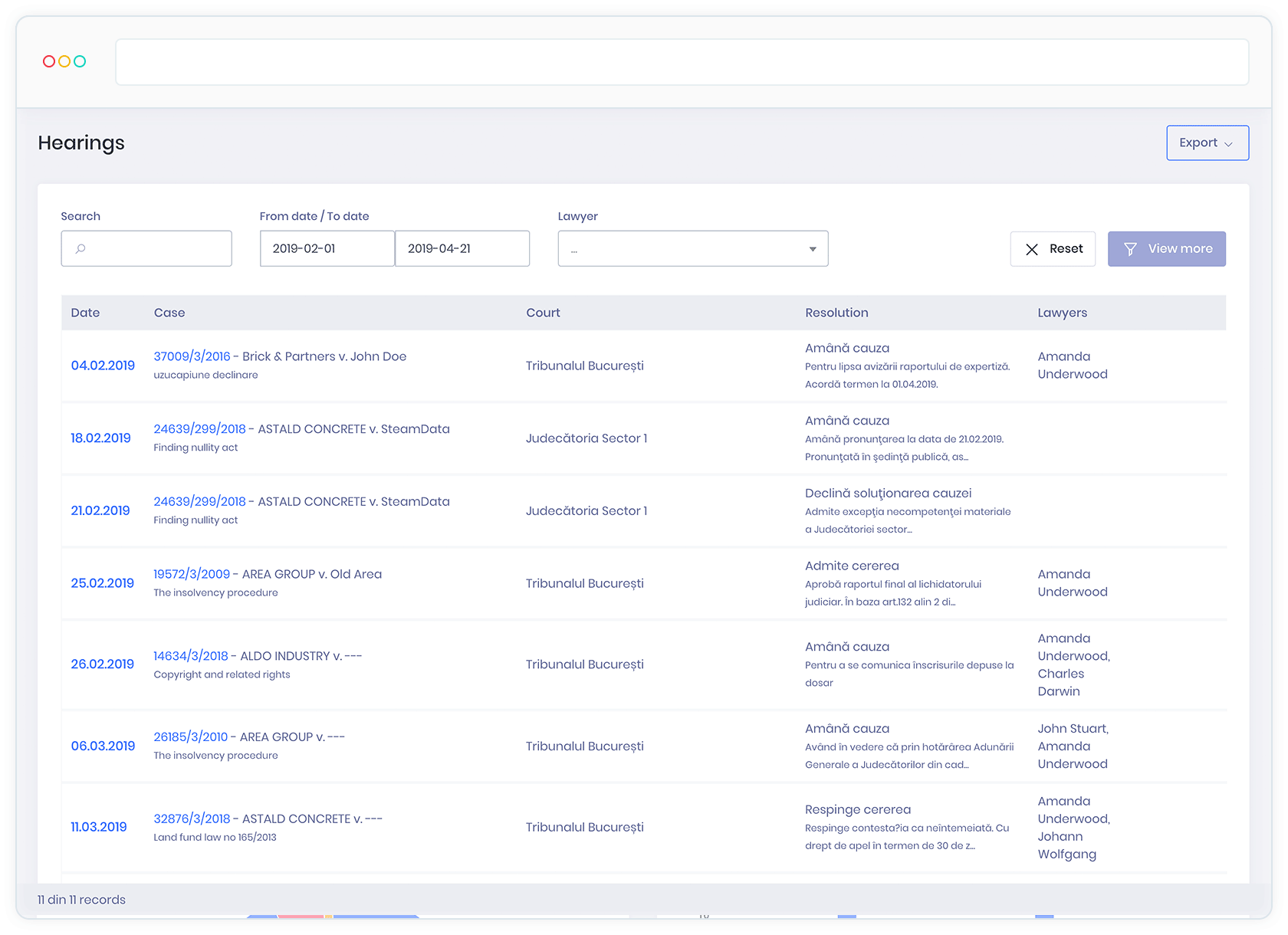Click the browser address bar
Viewport: 1288px width, 935px height.
682,62
